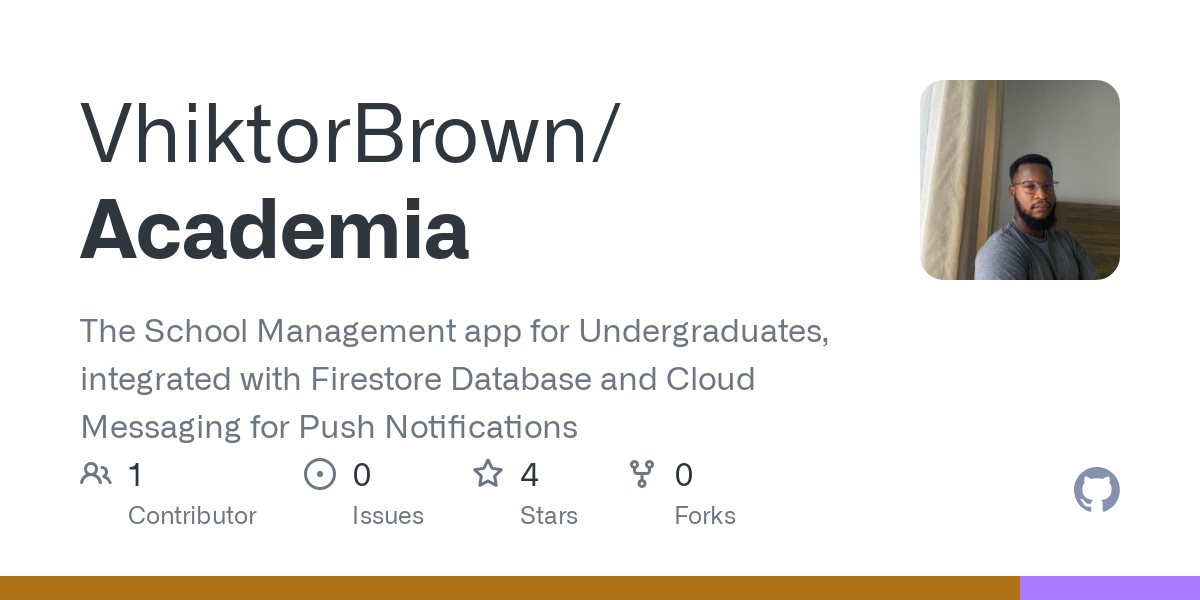Click the purple language bar segment

pyautogui.click(x=1110, y=588)
